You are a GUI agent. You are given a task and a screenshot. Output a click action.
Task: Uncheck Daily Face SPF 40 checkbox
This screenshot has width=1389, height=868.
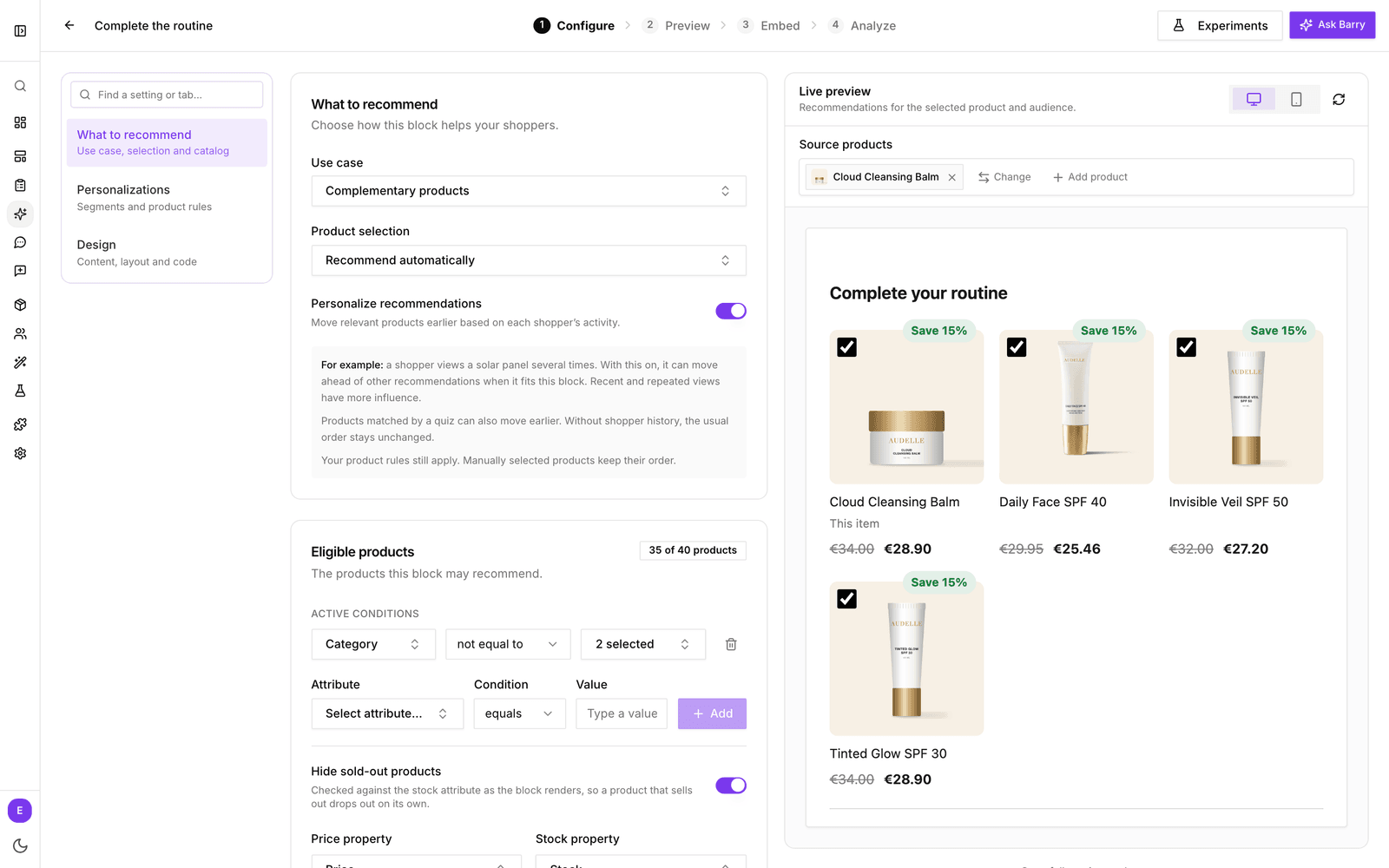[1017, 347]
